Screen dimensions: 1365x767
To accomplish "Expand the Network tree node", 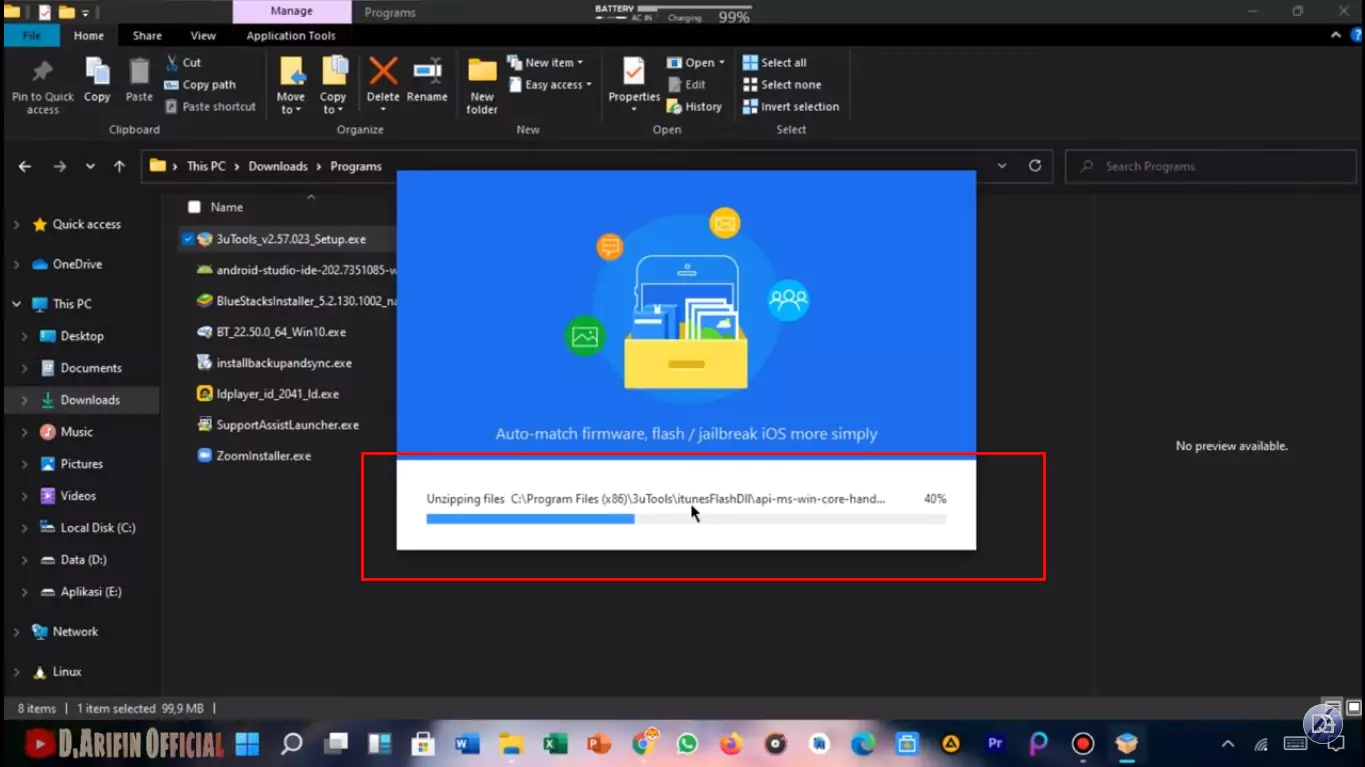I will 16,632.
